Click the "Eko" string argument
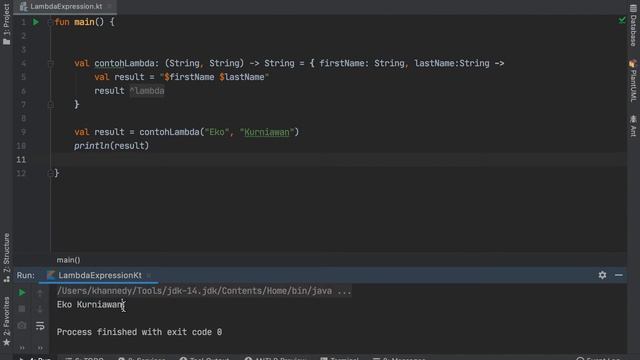Viewport: 640px width, 360px height. (217, 132)
